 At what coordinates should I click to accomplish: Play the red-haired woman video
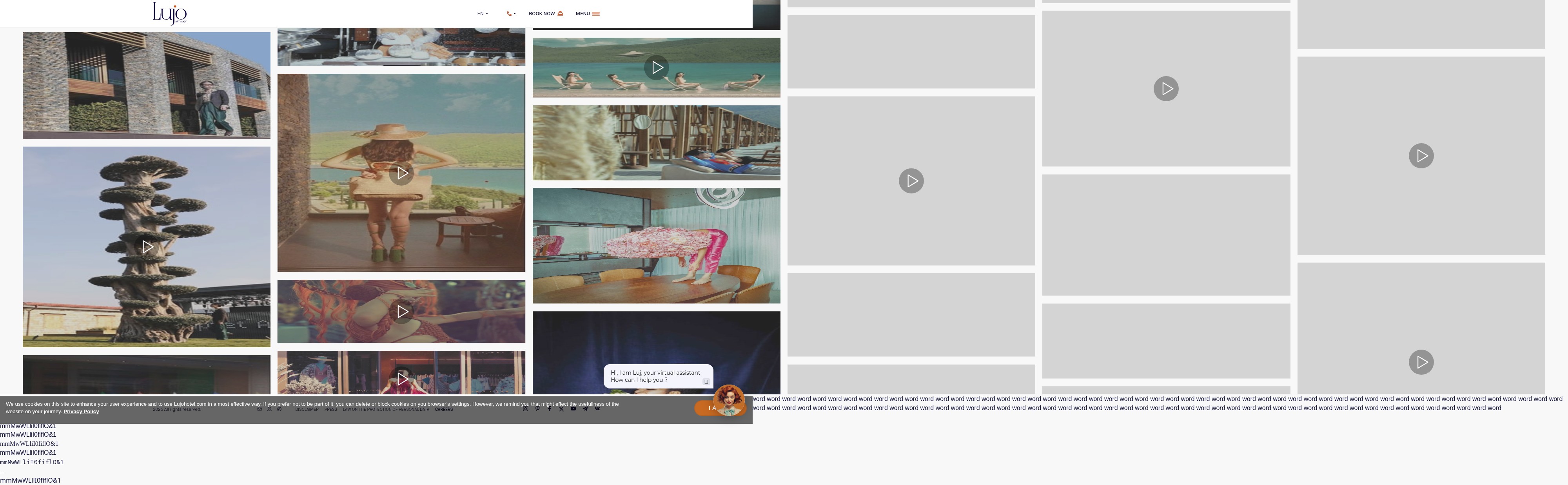pos(402,311)
